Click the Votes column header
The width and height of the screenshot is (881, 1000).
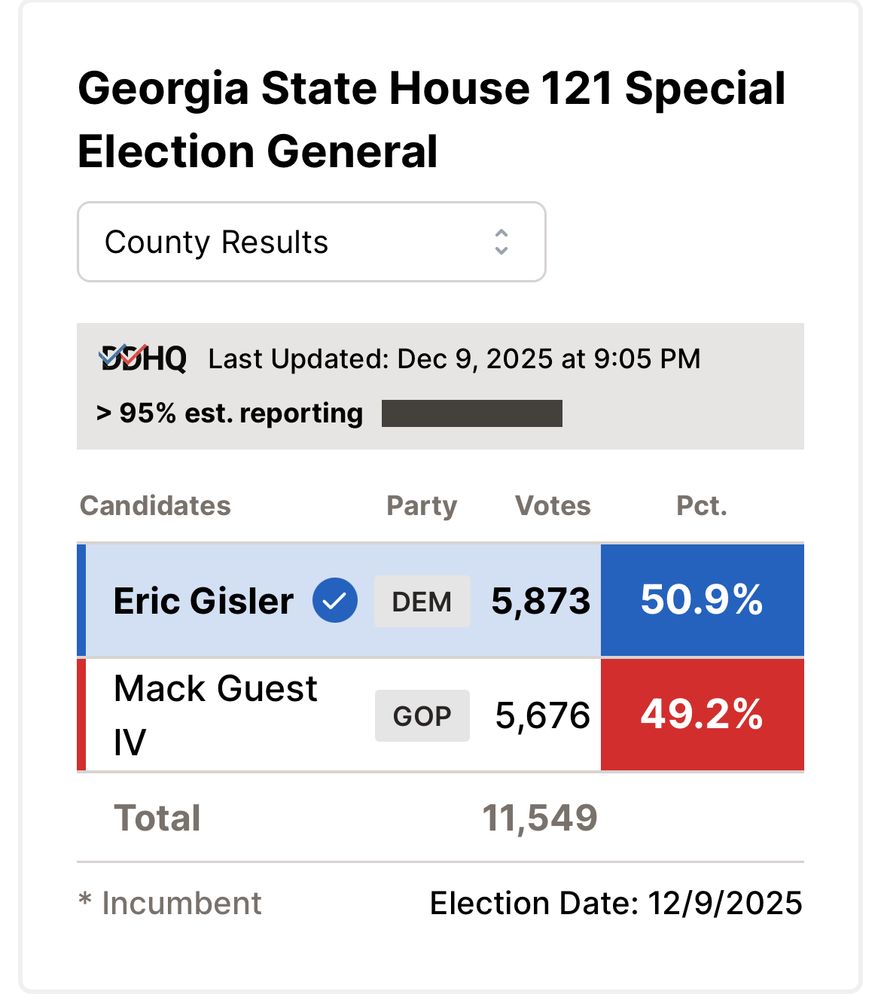553,506
